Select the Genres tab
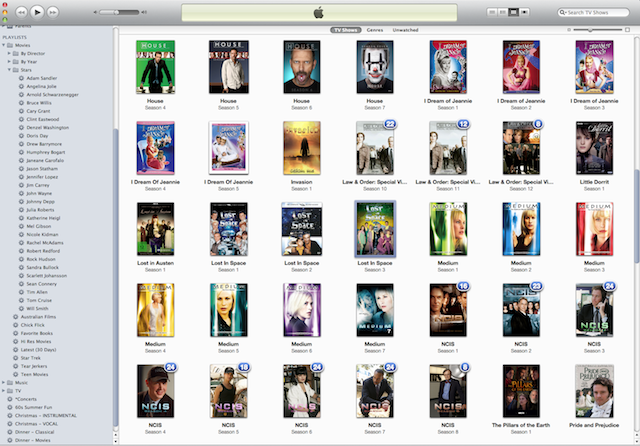640x446 pixels. pyautogui.click(x=375, y=30)
